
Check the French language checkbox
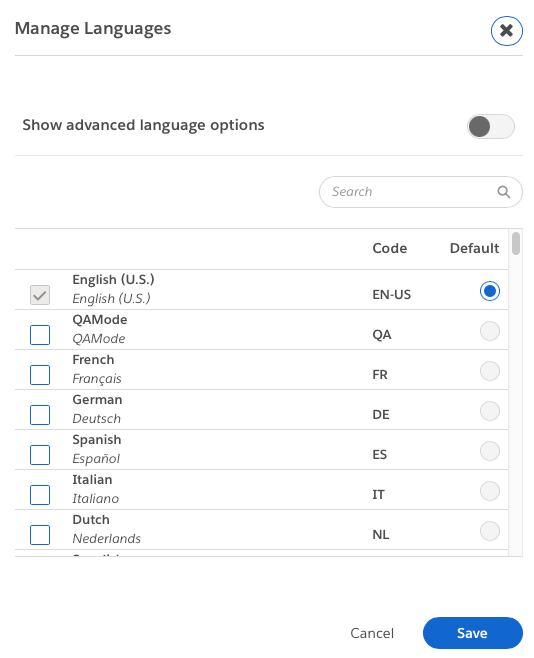(x=40, y=375)
